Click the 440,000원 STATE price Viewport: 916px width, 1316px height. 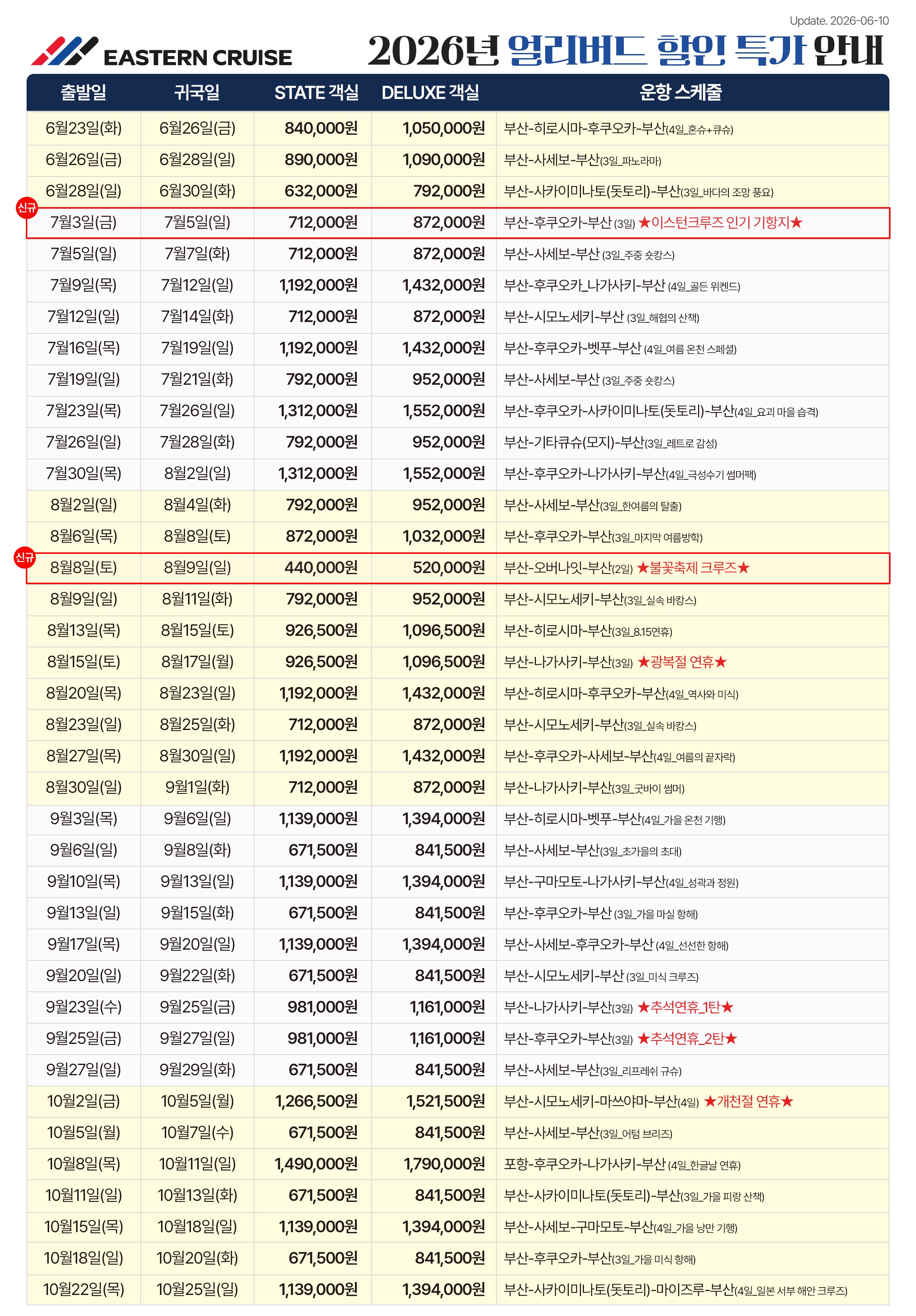point(321,568)
